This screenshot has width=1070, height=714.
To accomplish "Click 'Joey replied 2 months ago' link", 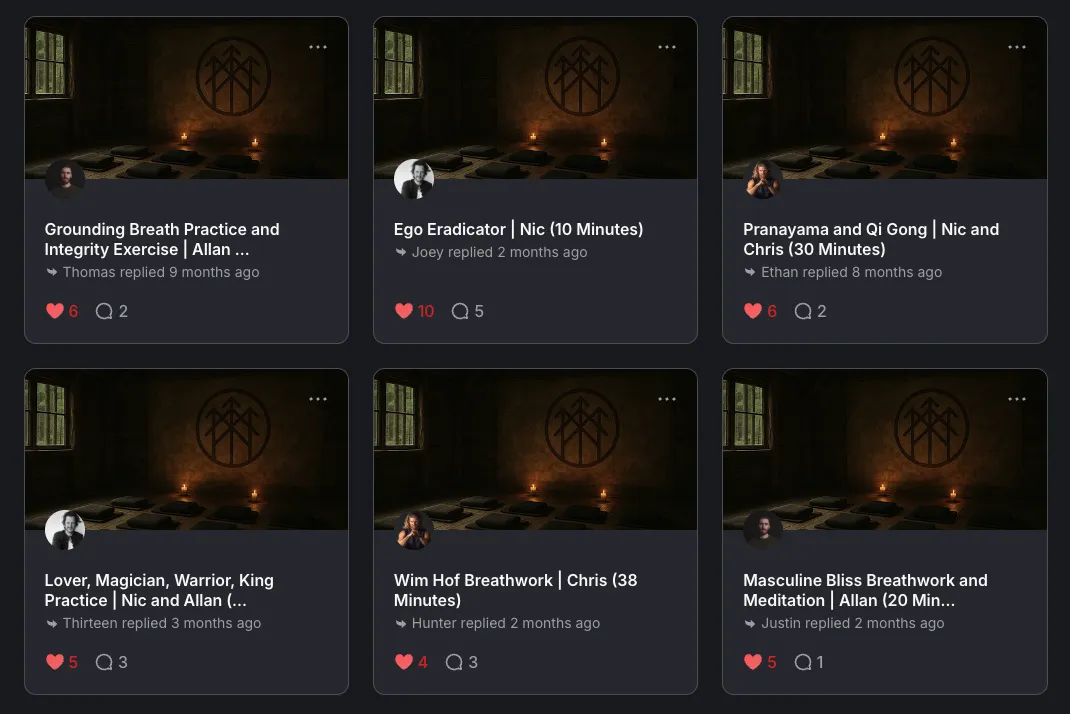I will tap(499, 253).
